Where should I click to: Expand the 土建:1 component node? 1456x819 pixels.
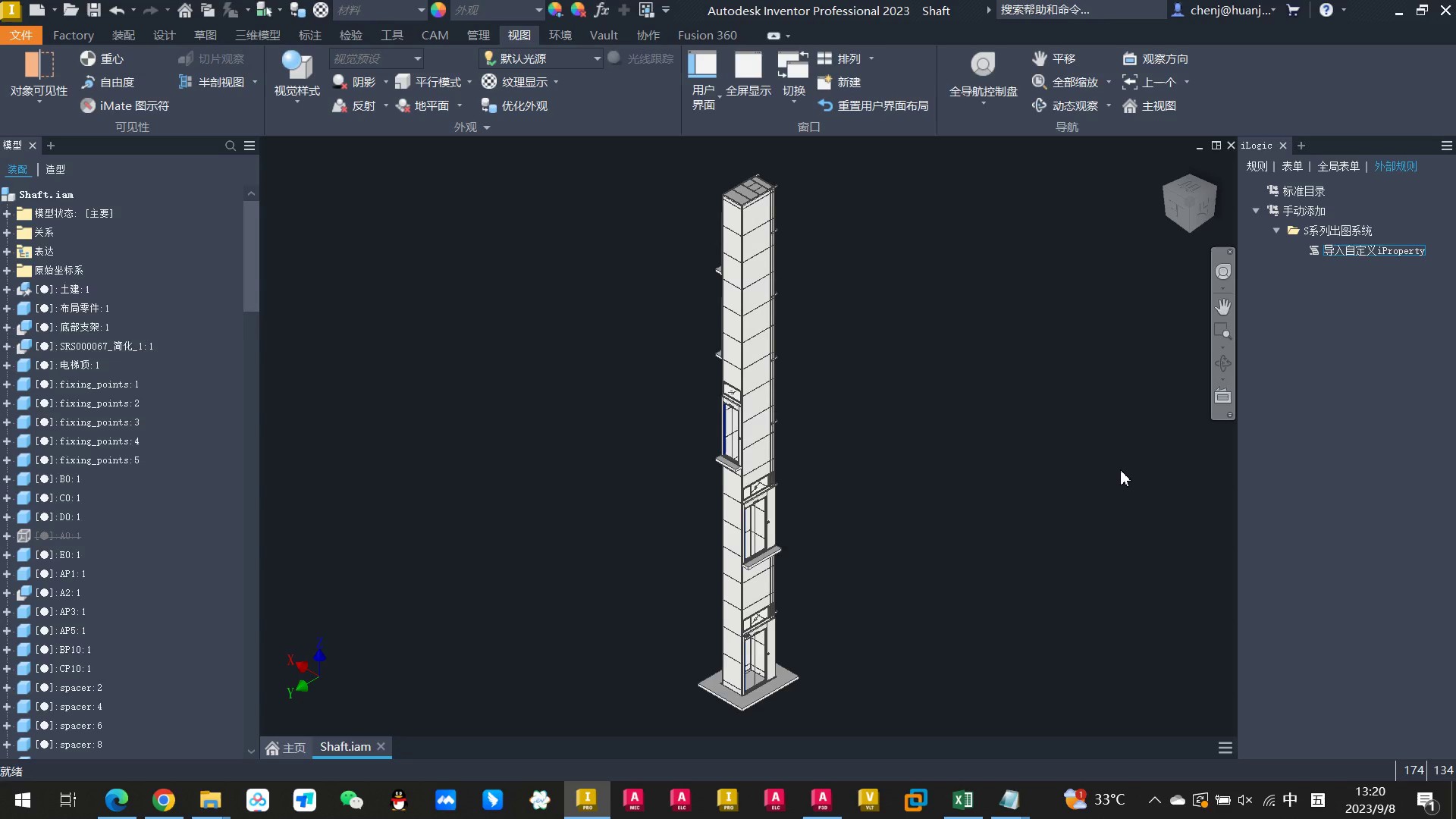tap(7, 290)
